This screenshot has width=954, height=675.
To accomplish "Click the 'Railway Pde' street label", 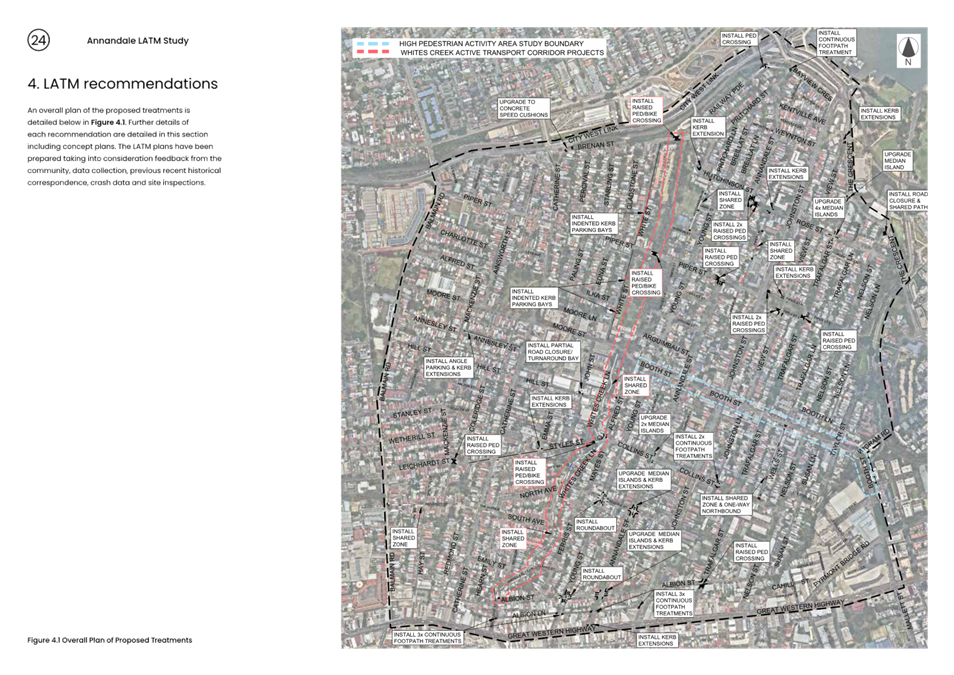I will pos(726,100).
